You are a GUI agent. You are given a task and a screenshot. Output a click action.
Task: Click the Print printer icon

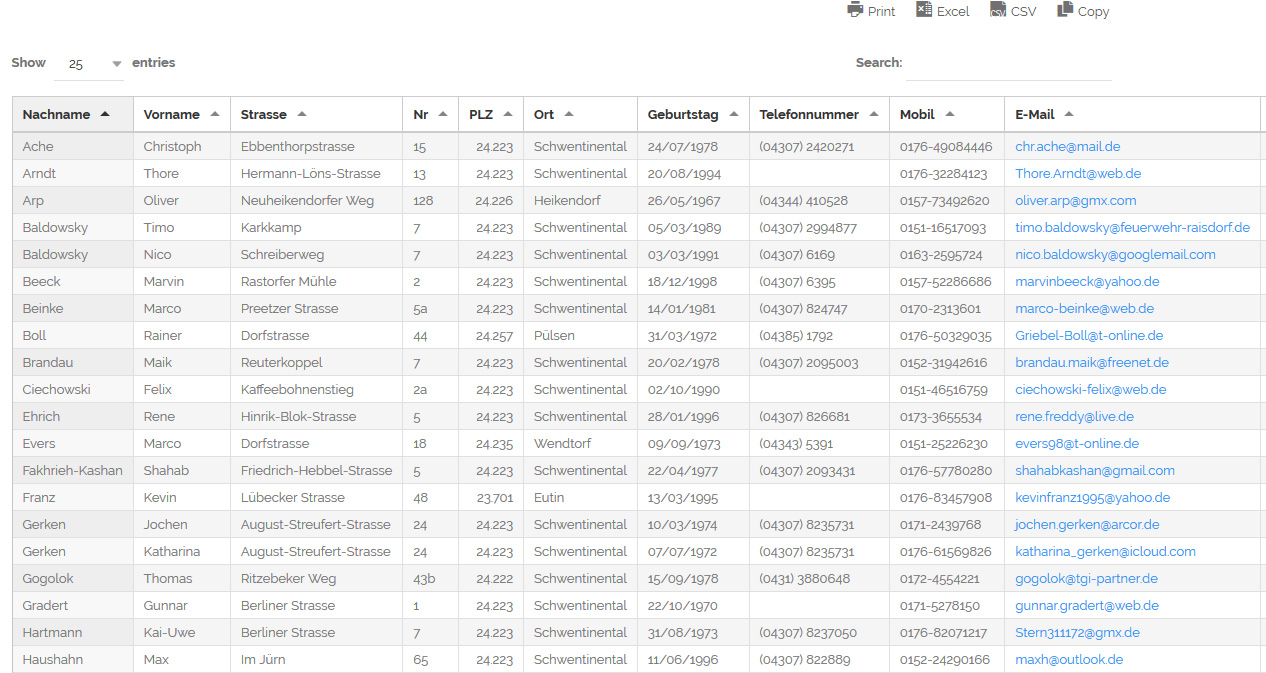point(855,10)
